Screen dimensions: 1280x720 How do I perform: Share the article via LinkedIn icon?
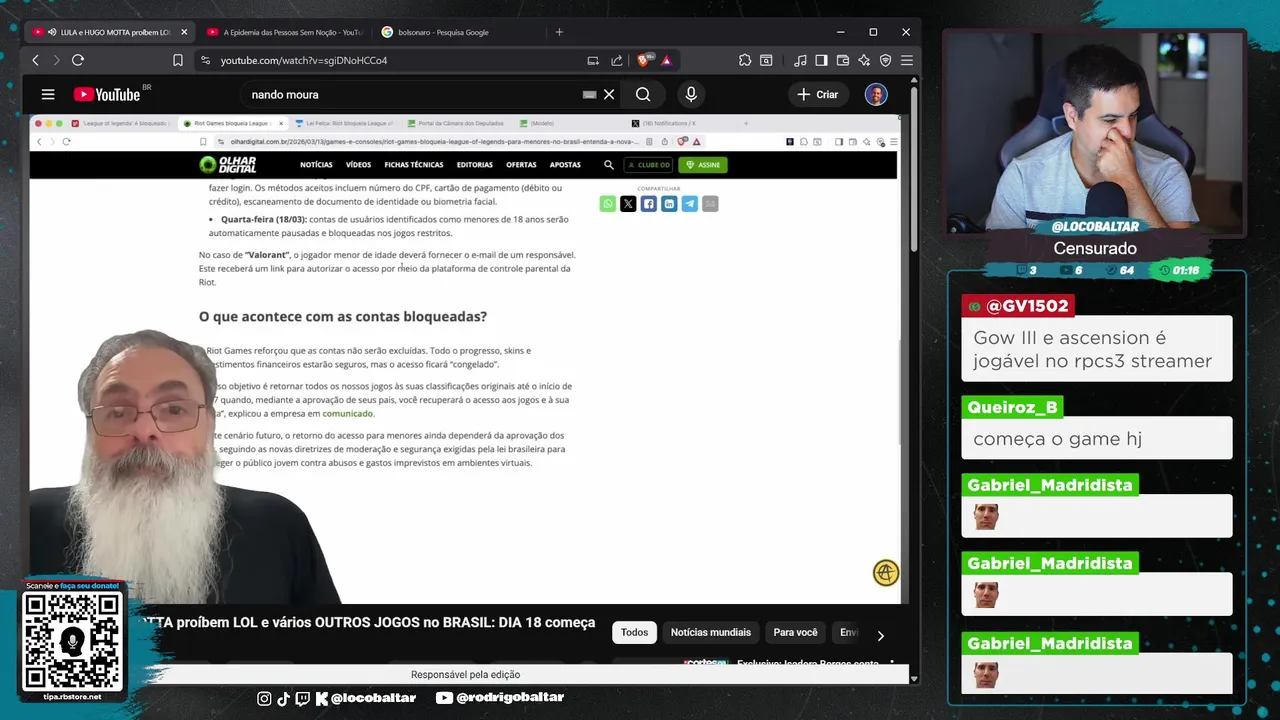pyautogui.click(x=669, y=204)
